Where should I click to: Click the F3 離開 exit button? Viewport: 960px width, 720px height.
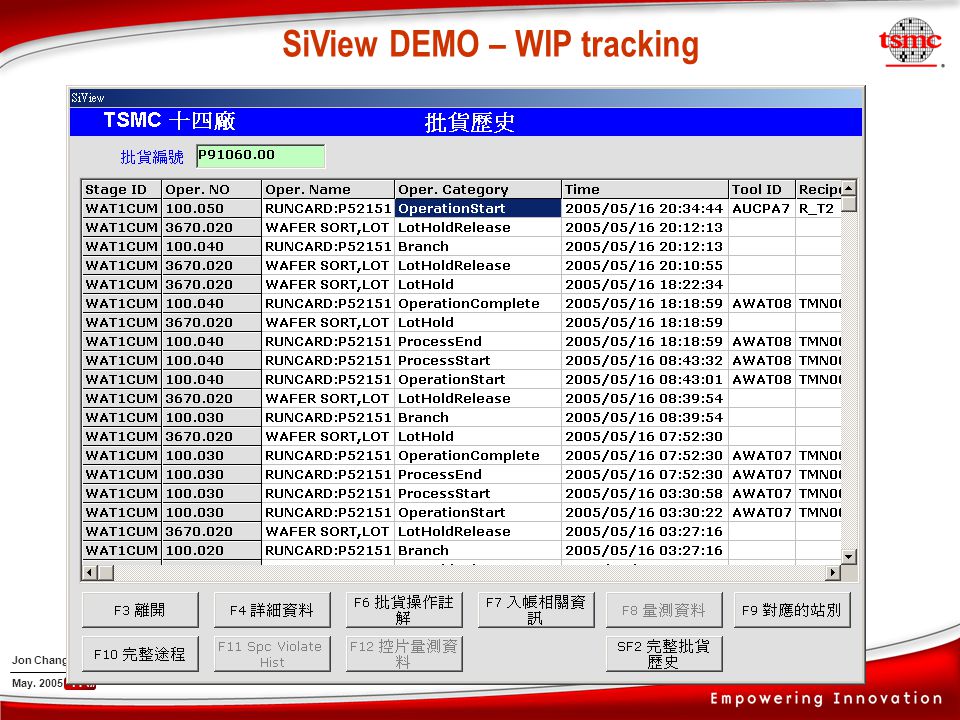coord(140,610)
